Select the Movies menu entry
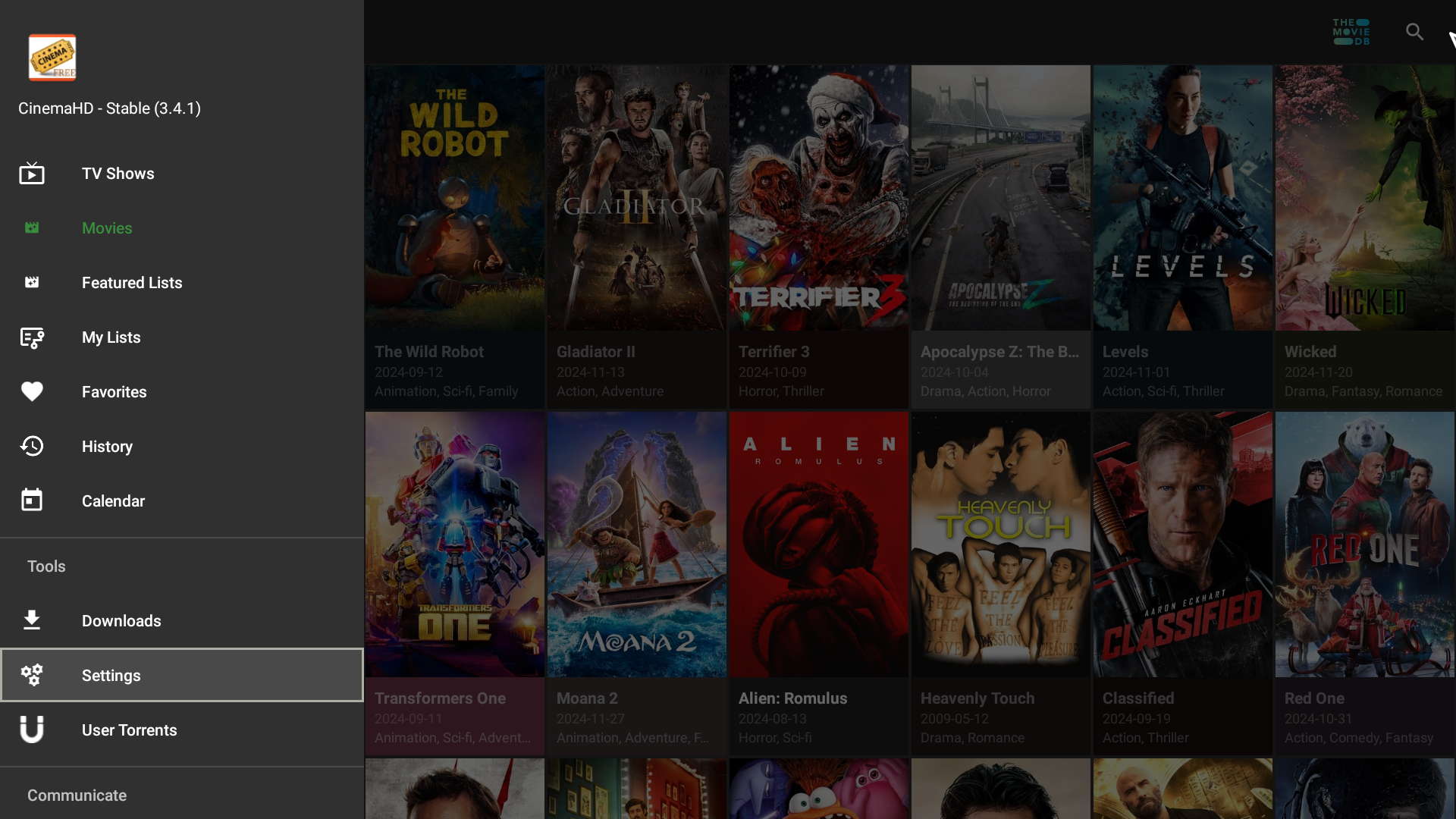This screenshot has width=1456, height=819. click(x=182, y=228)
